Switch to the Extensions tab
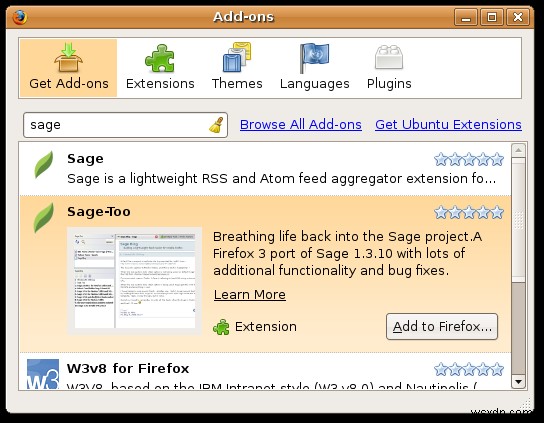The width and height of the screenshot is (544, 423). pos(160,68)
